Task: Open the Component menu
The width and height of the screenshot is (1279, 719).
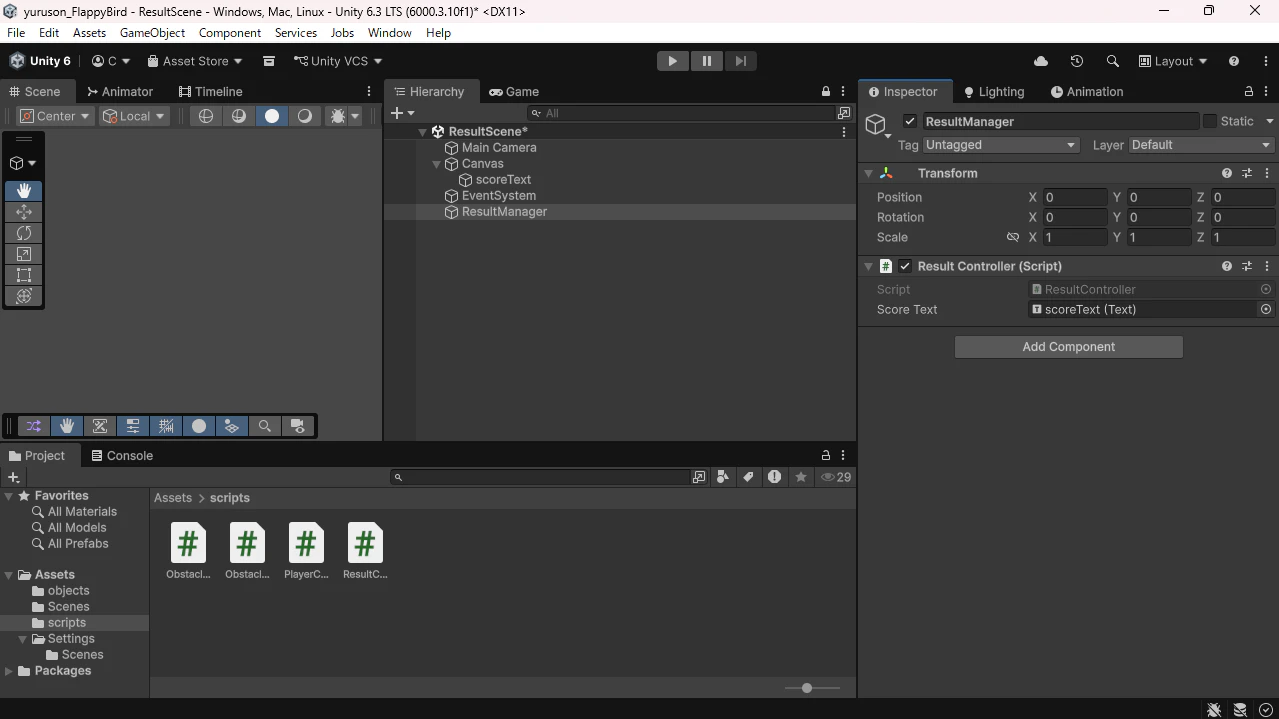Action: [230, 32]
